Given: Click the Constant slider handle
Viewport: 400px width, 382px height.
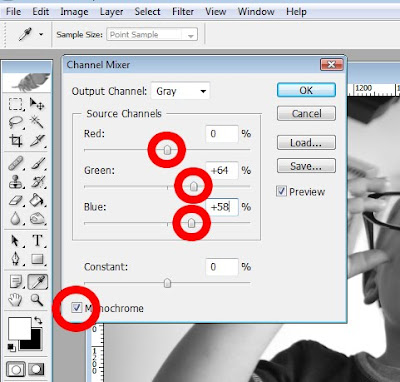Looking at the screenshot, I should (167, 283).
